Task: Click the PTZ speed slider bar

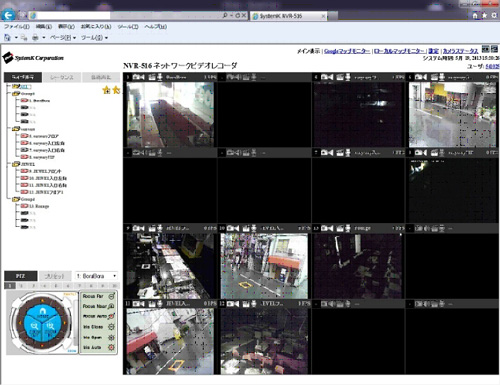Action: pyautogui.click(x=75, y=323)
